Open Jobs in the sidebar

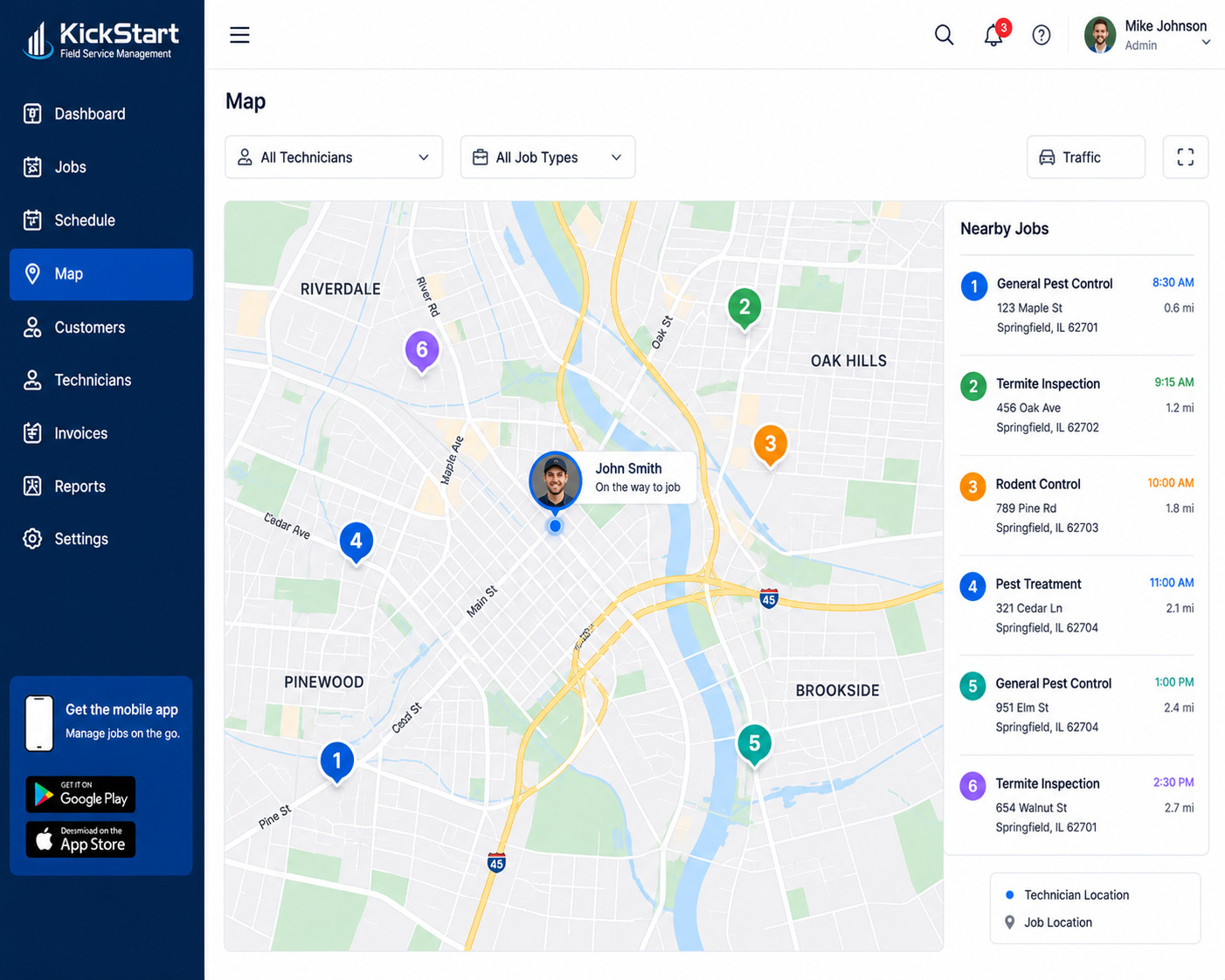coord(101,167)
